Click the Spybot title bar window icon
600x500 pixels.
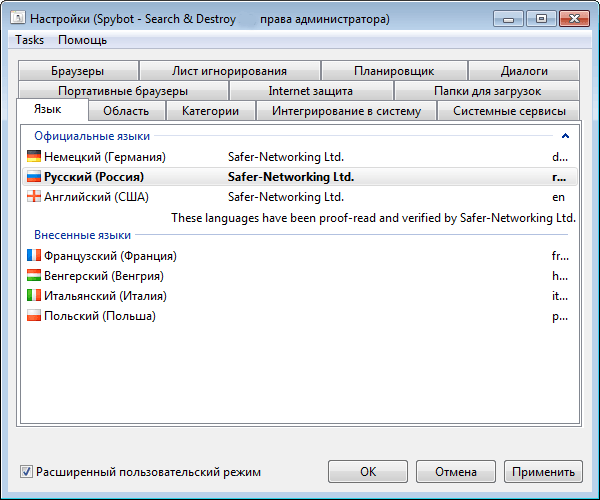click(x=18, y=18)
